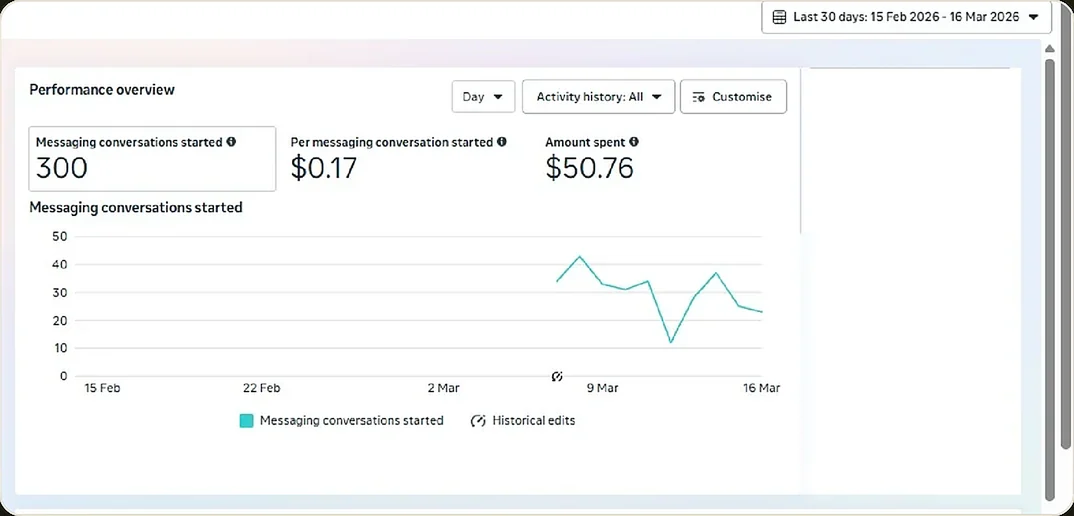The image size is (1074, 516).
Task: Click the historical edit marker on chart axis
Action: [557, 376]
